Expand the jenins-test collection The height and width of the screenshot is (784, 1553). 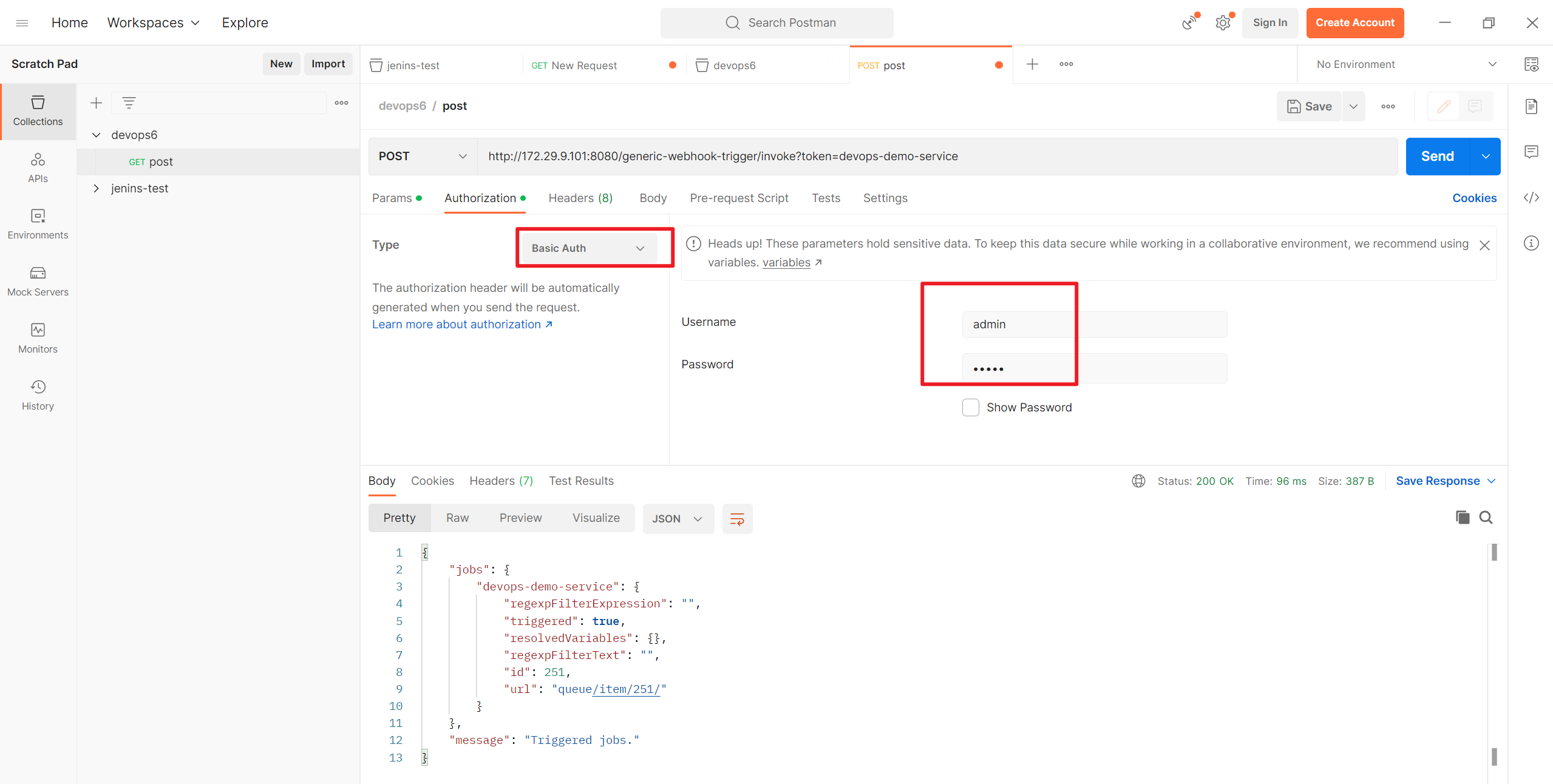point(96,189)
